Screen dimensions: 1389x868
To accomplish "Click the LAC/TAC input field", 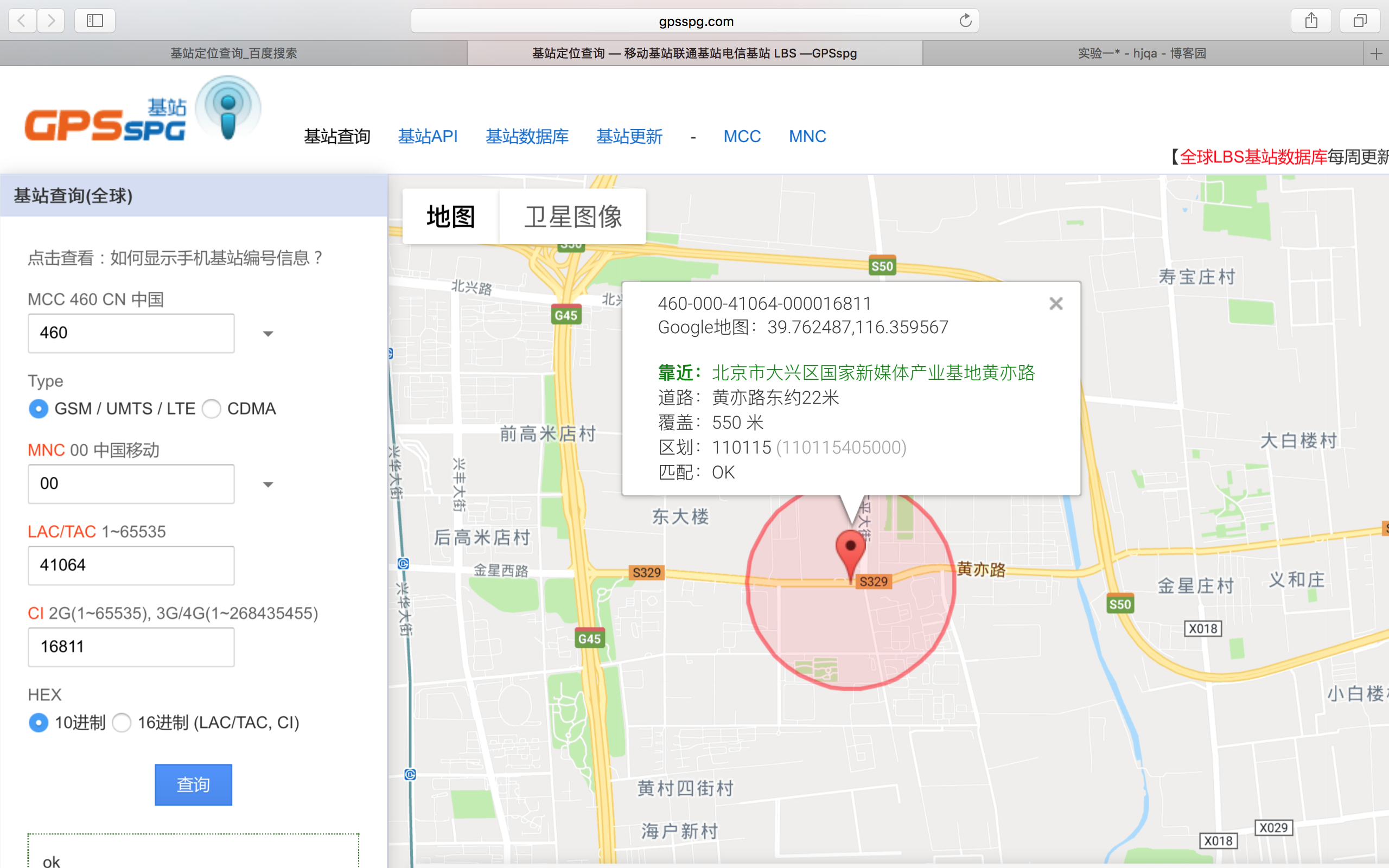I will coord(131,565).
